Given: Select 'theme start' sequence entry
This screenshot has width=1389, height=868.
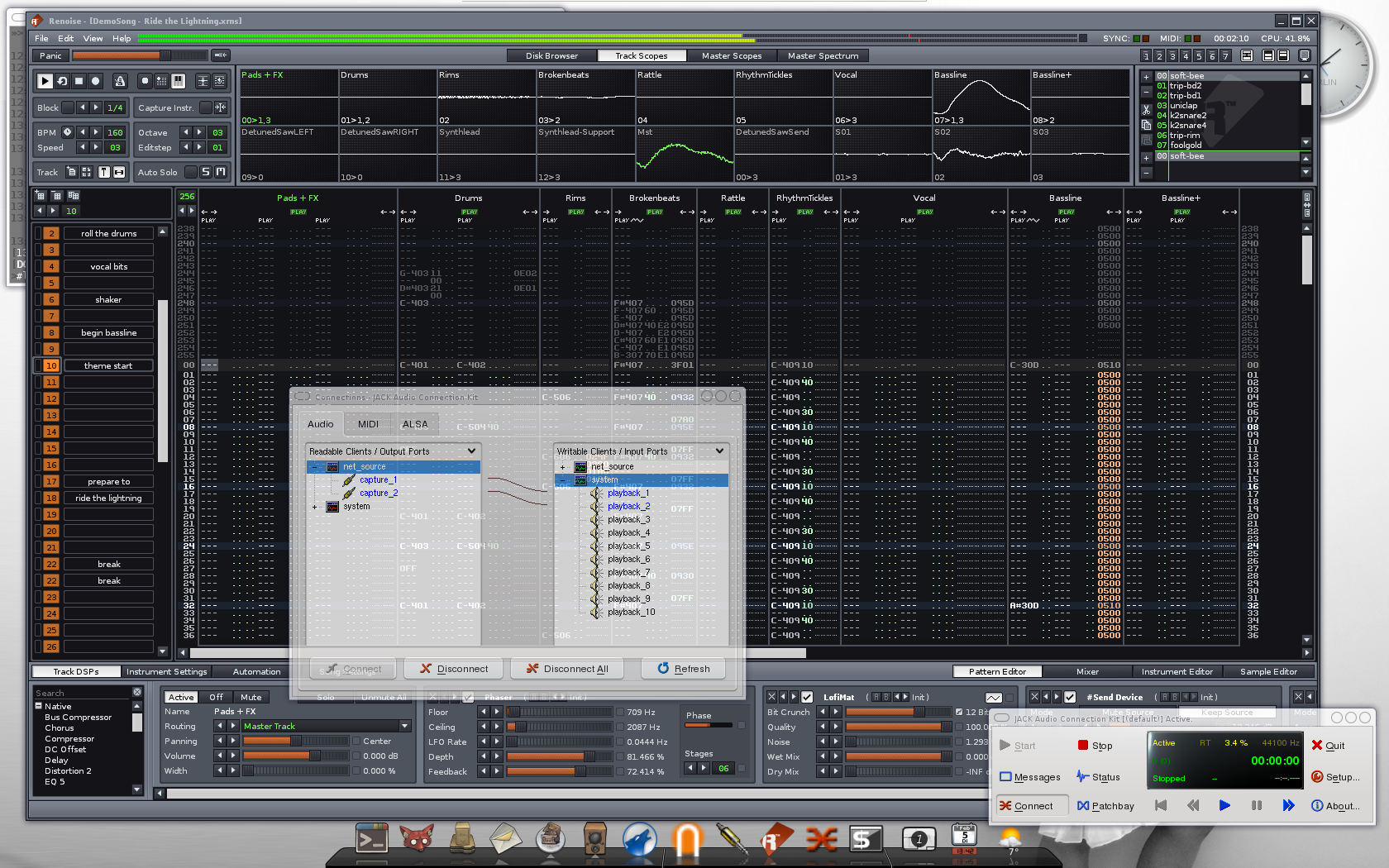Looking at the screenshot, I should pos(108,365).
